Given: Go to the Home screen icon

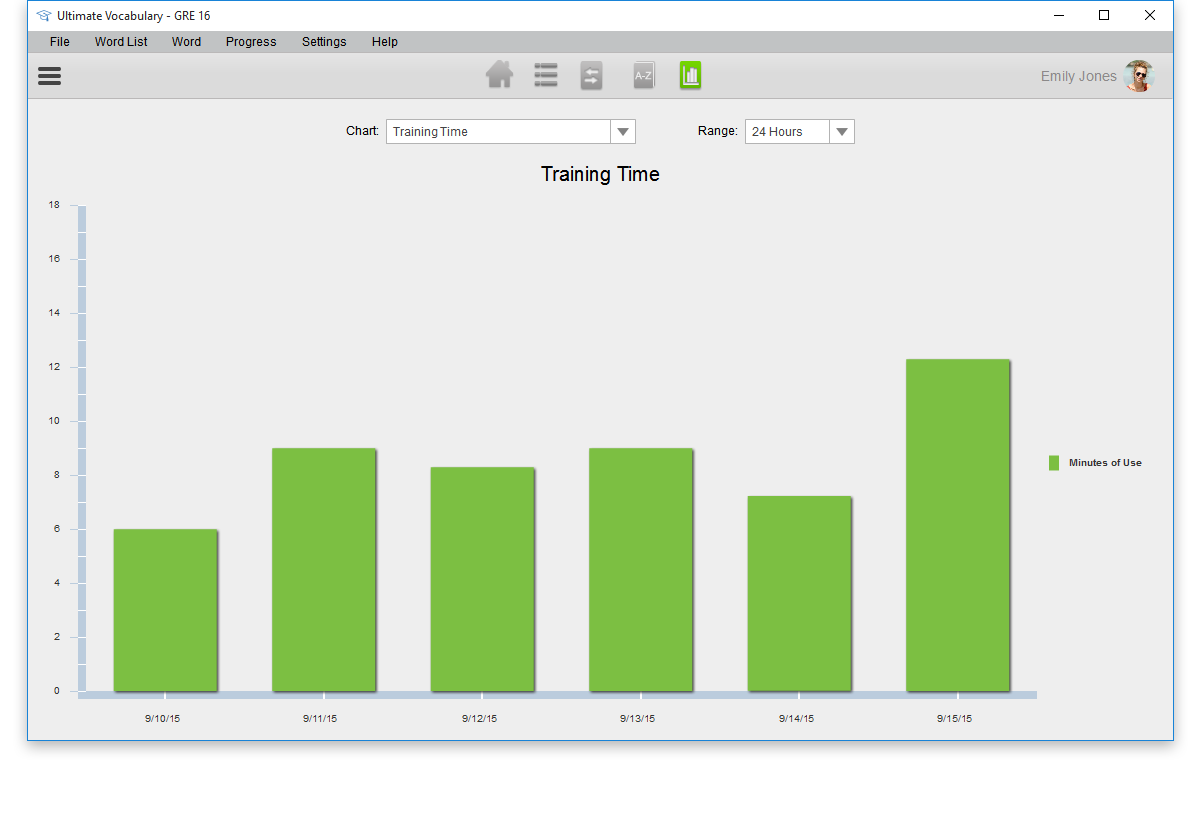Looking at the screenshot, I should click(x=499, y=76).
